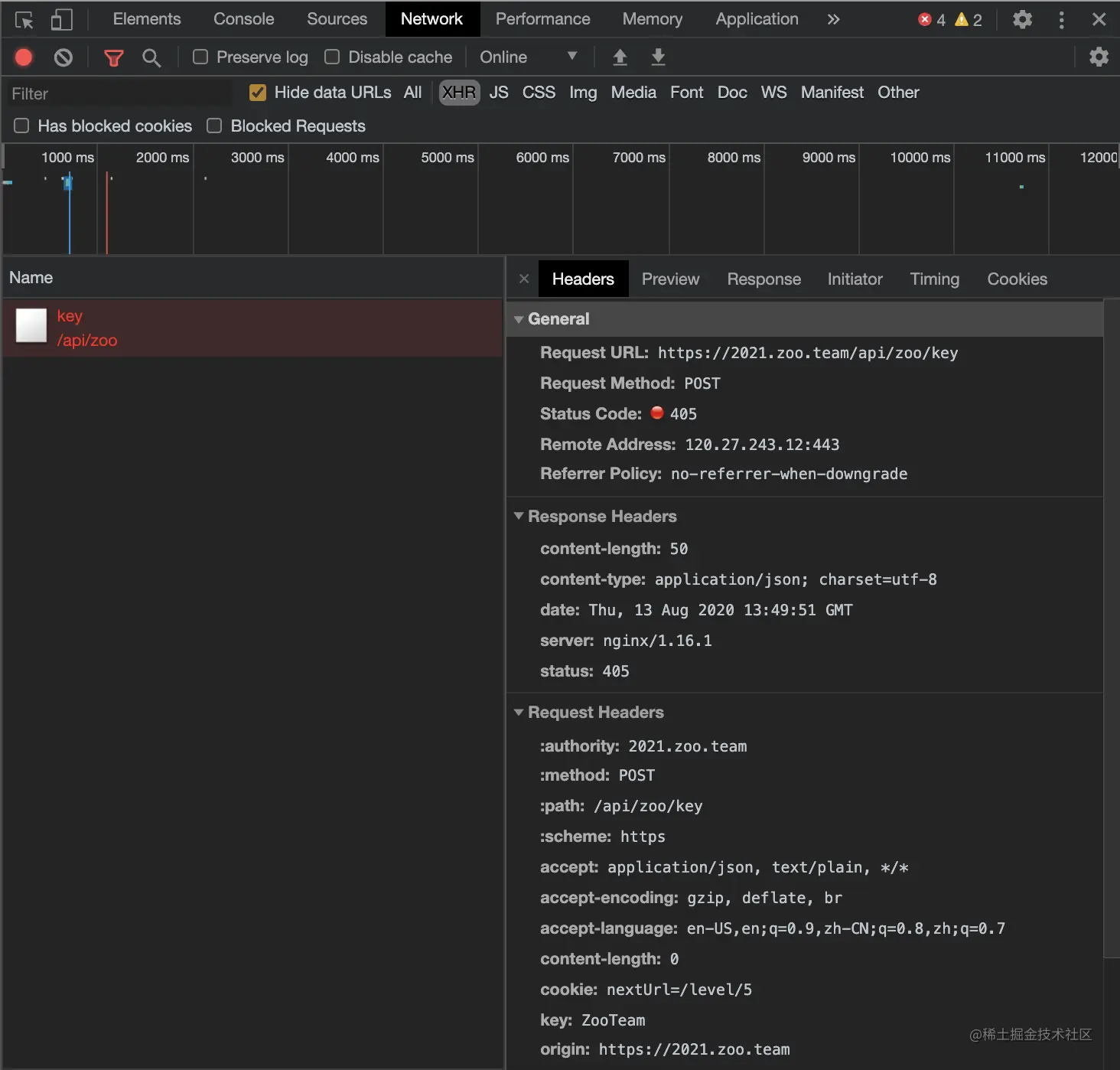The height and width of the screenshot is (1070, 1120).
Task: Open DevTools settings gear
Action: [x=1022, y=19]
